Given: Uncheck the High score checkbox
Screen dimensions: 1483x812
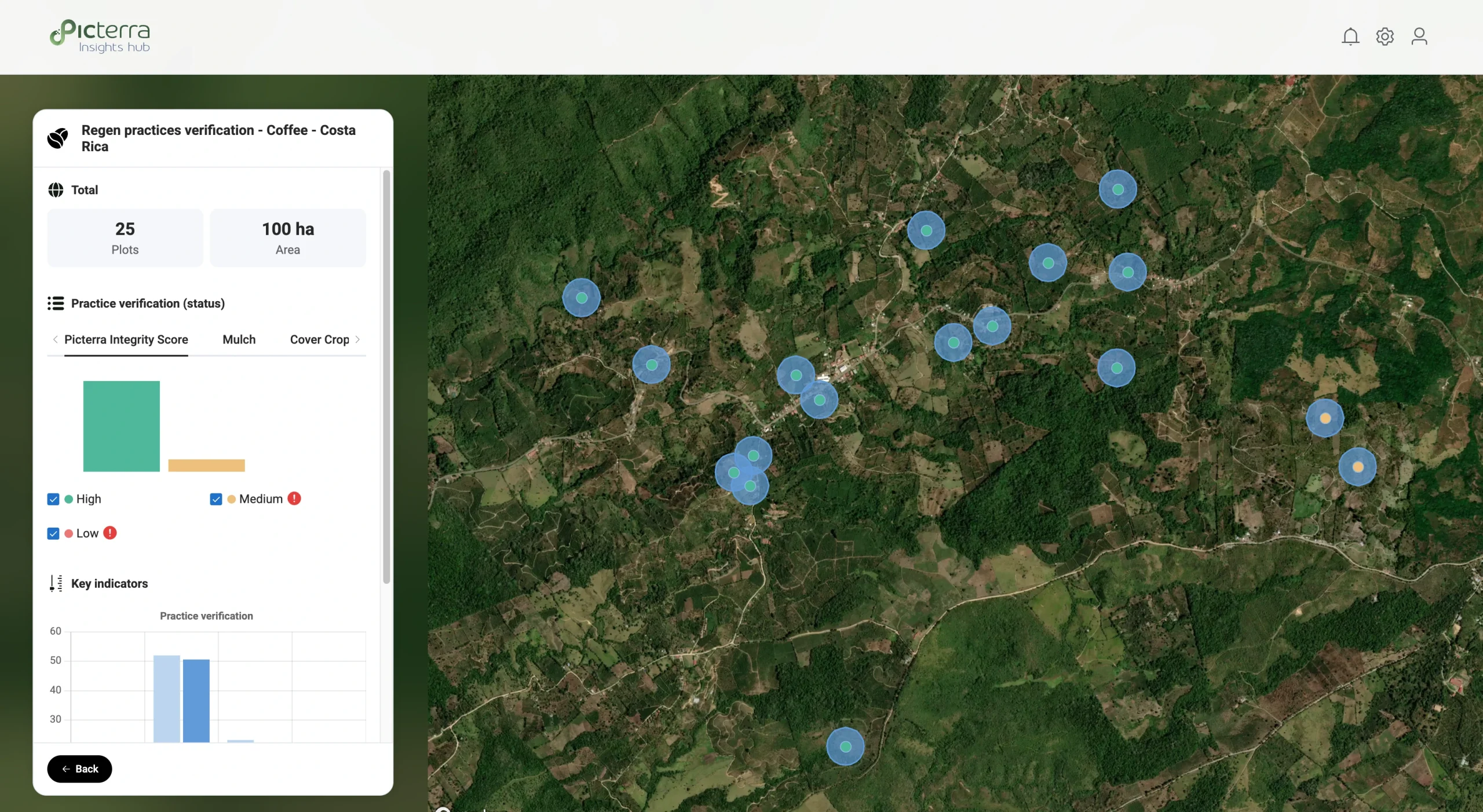Looking at the screenshot, I should click(53, 499).
